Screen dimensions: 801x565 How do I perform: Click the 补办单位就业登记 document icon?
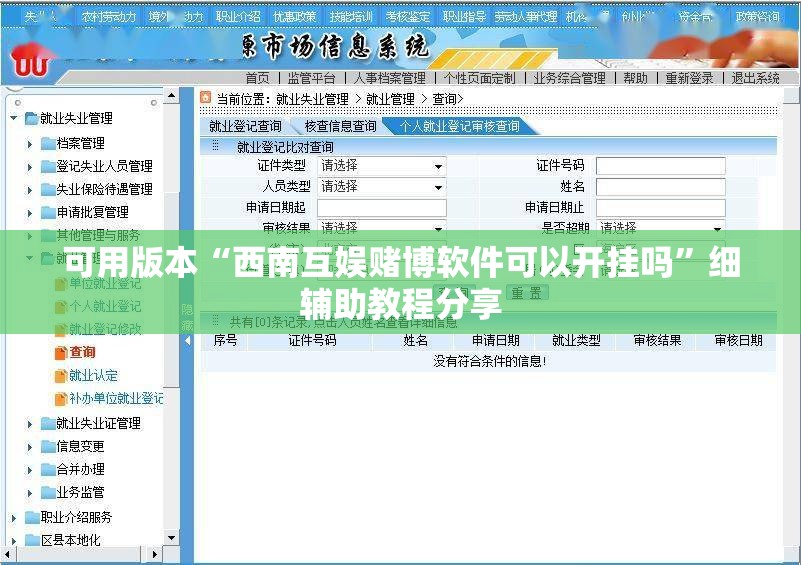(x=61, y=398)
